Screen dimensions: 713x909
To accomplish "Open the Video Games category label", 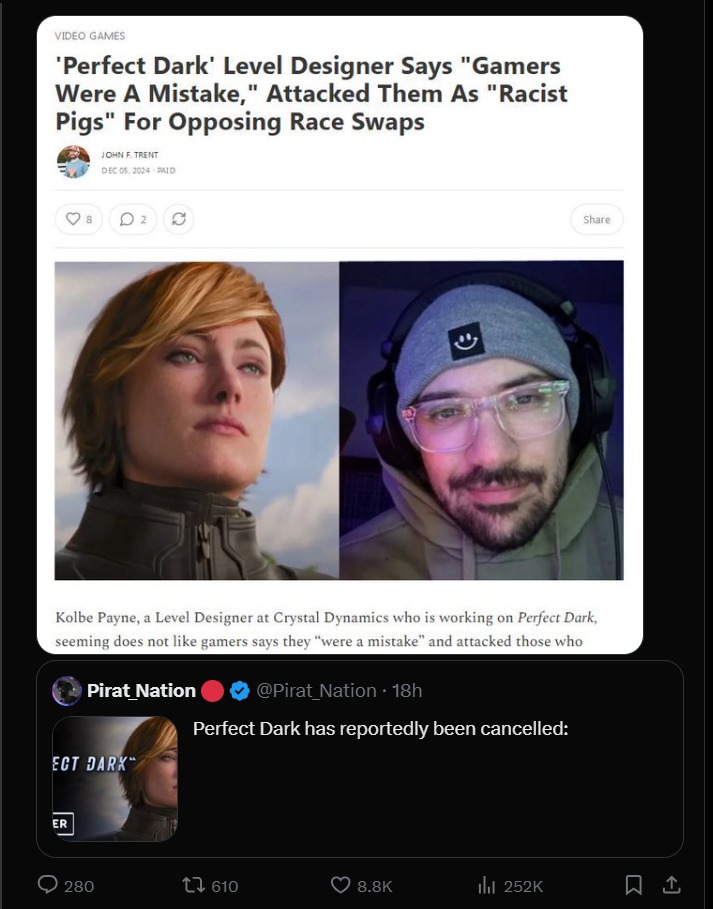I will pos(90,36).
